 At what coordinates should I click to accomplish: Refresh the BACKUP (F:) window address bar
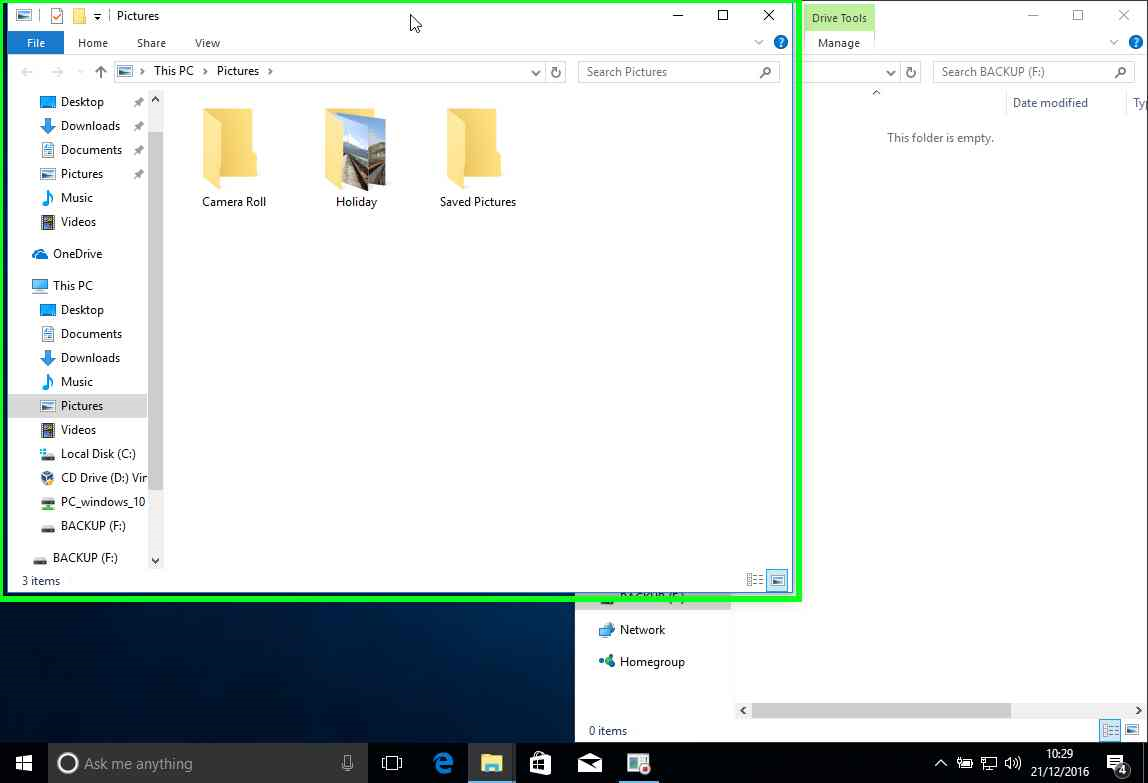911,72
